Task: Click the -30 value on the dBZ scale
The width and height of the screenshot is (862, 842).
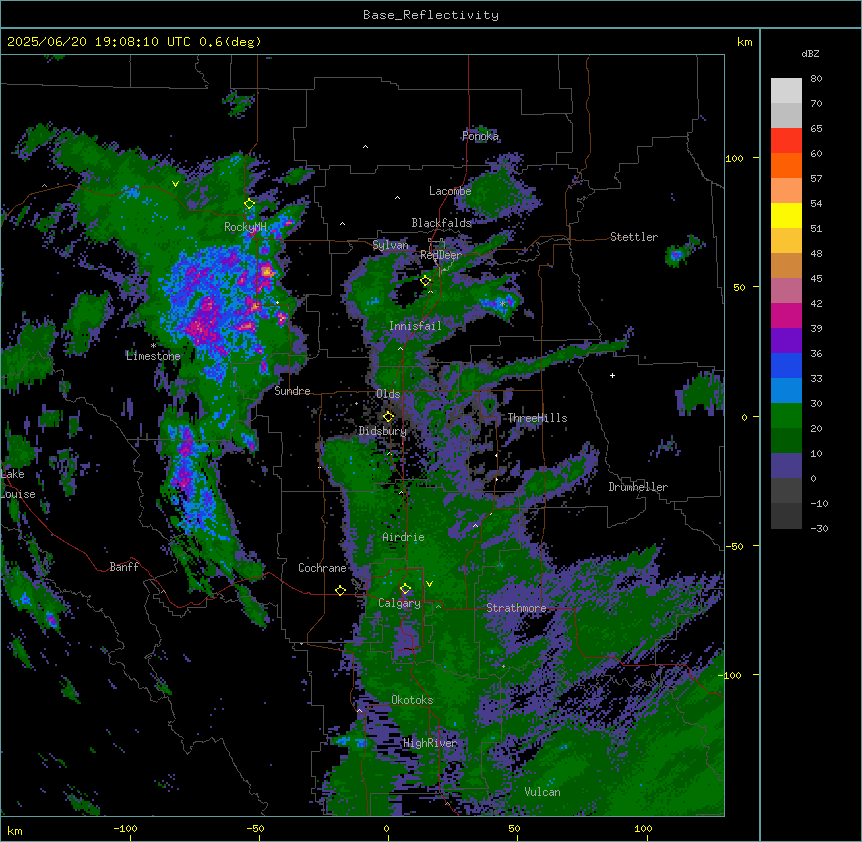Action: [819, 529]
